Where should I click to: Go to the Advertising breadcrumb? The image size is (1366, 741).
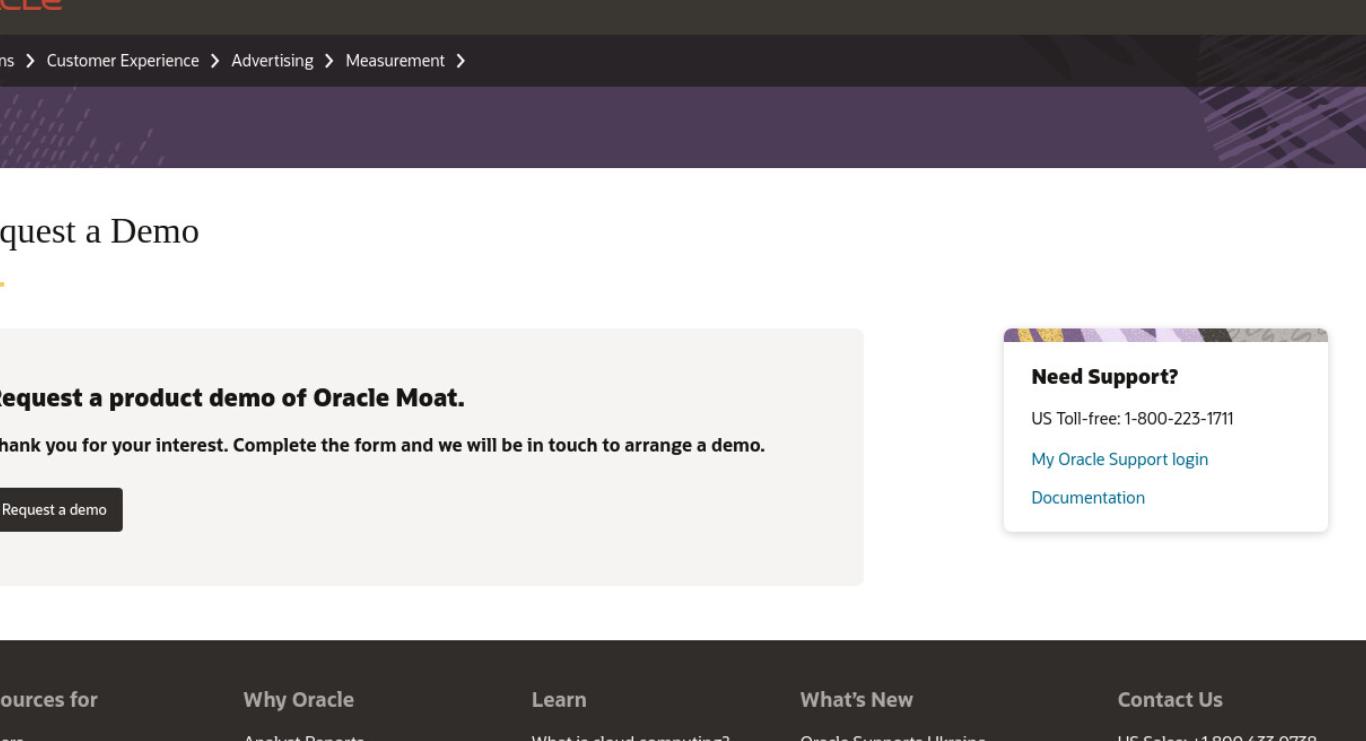272,61
